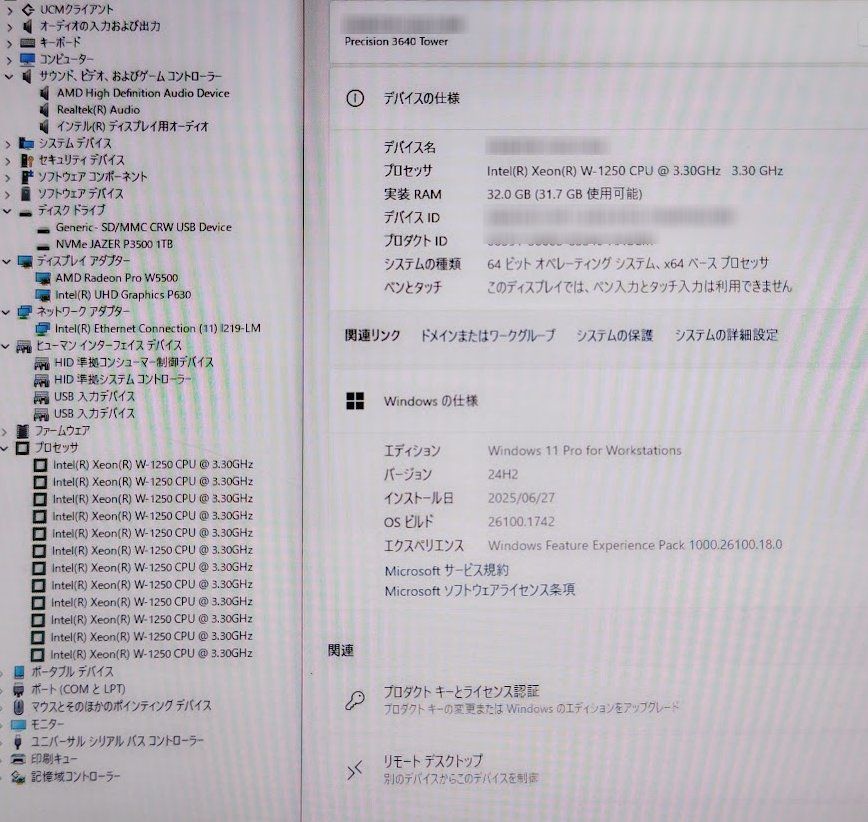Click the RAM value 32.0 GB
Screen dimensions: 868x822
[x=565, y=194]
